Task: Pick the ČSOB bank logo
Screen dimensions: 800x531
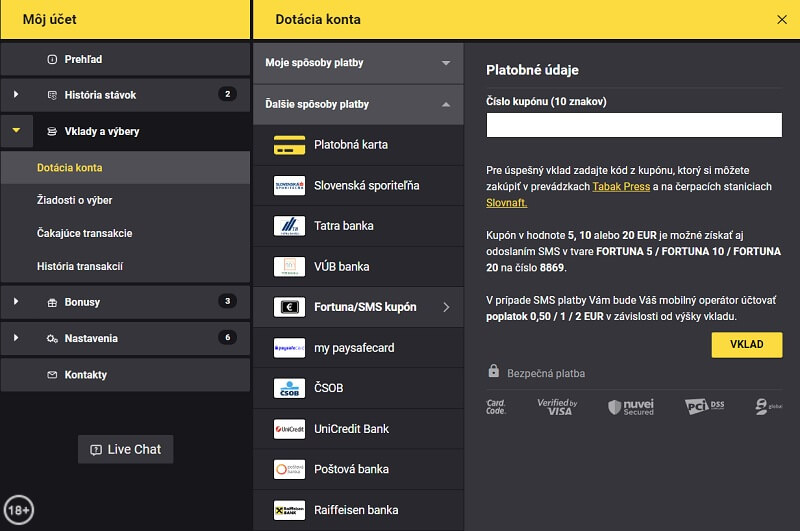Action: point(289,388)
